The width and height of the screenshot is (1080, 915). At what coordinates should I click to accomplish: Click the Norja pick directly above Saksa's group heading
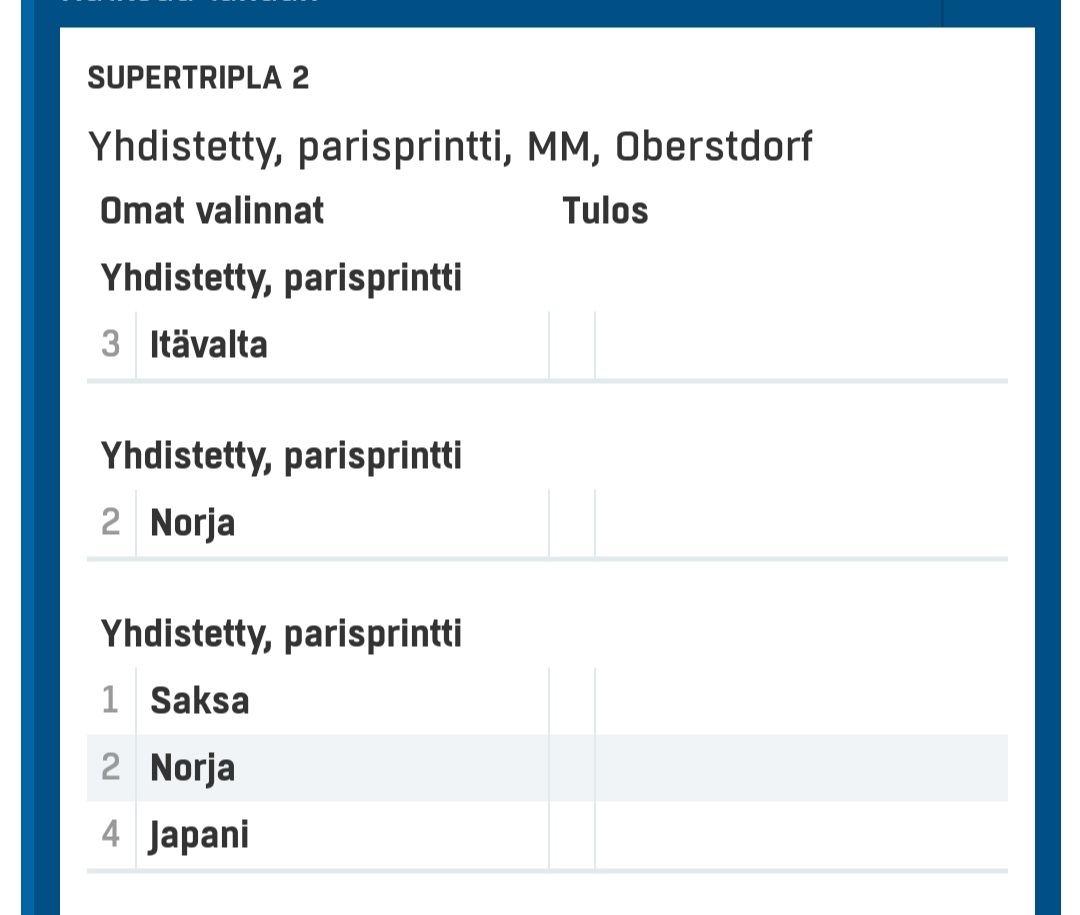[x=193, y=523]
